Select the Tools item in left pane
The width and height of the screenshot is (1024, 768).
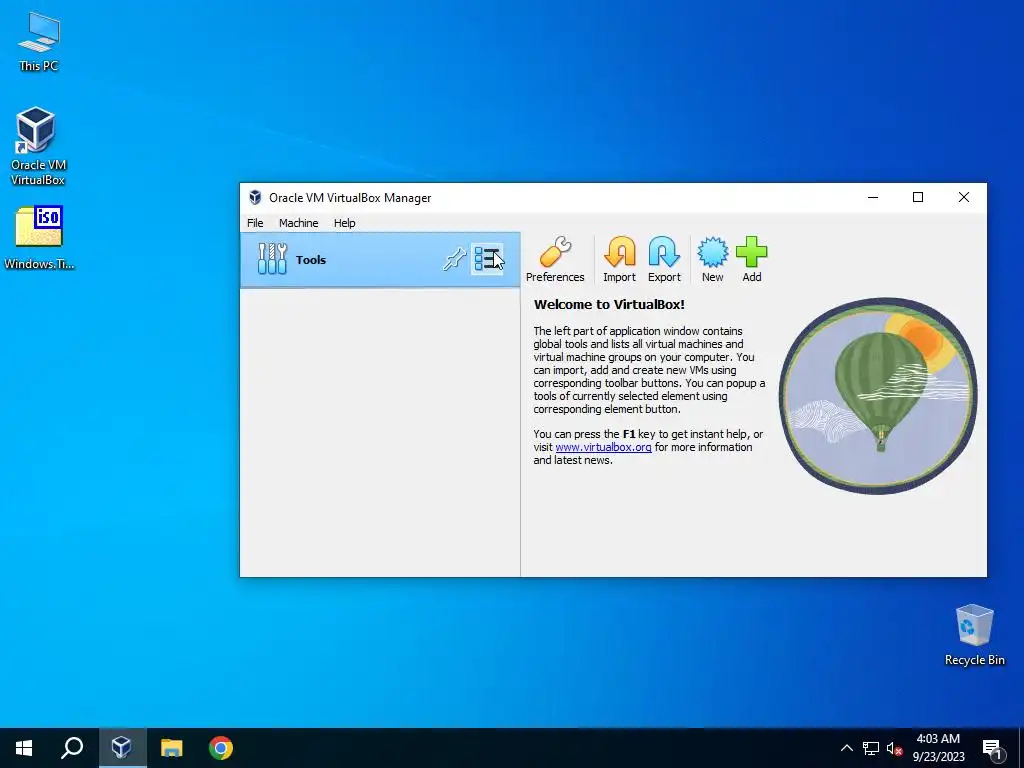[x=379, y=259]
